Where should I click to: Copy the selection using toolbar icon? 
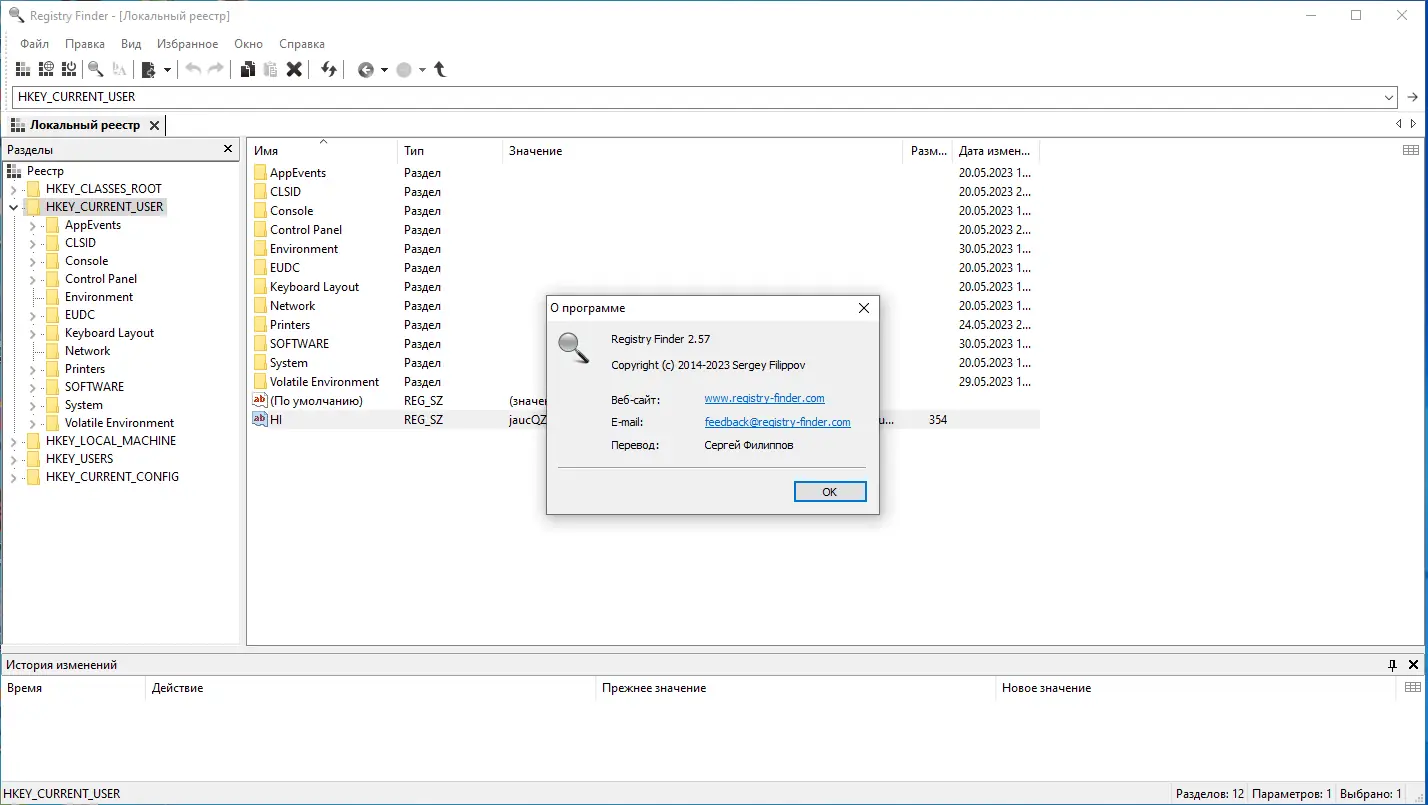coord(248,69)
